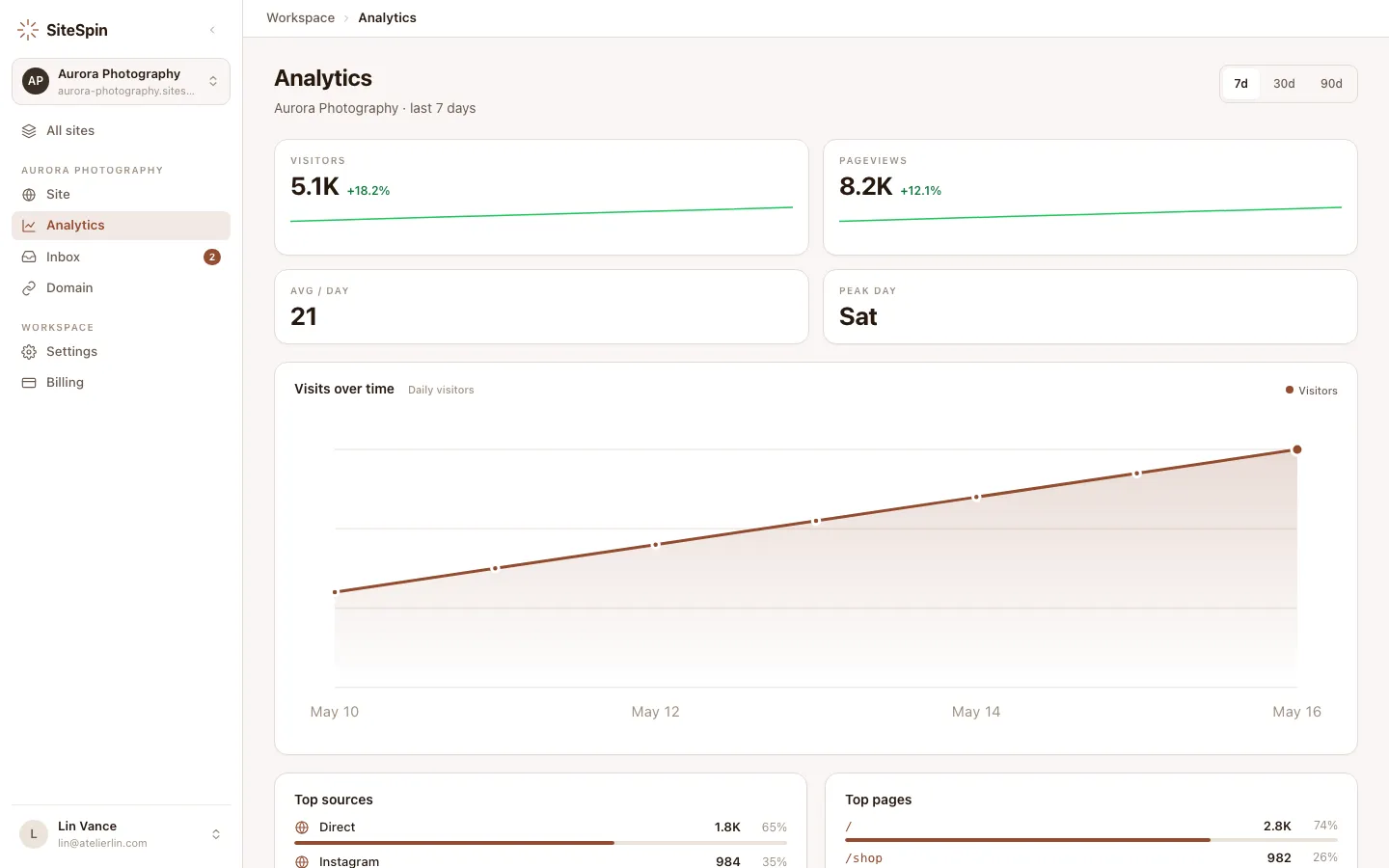Image resolution: width=1389 pixels, height=868 pixels.
Task: Click the final May 16 data point on chart
Action: (1297, 449)
